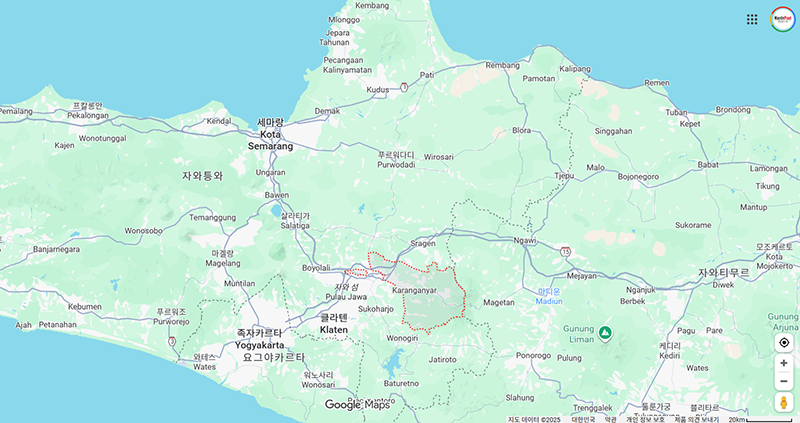Viewport: 800px width, 423px height.
Task: Click the Google Maps logo
Action: 357,405
